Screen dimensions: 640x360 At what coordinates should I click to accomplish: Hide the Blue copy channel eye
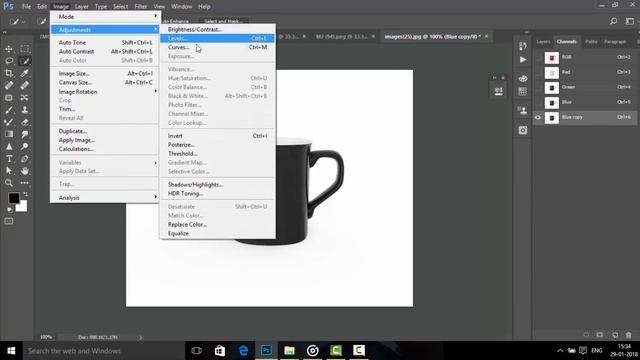(x=538, y=118)
